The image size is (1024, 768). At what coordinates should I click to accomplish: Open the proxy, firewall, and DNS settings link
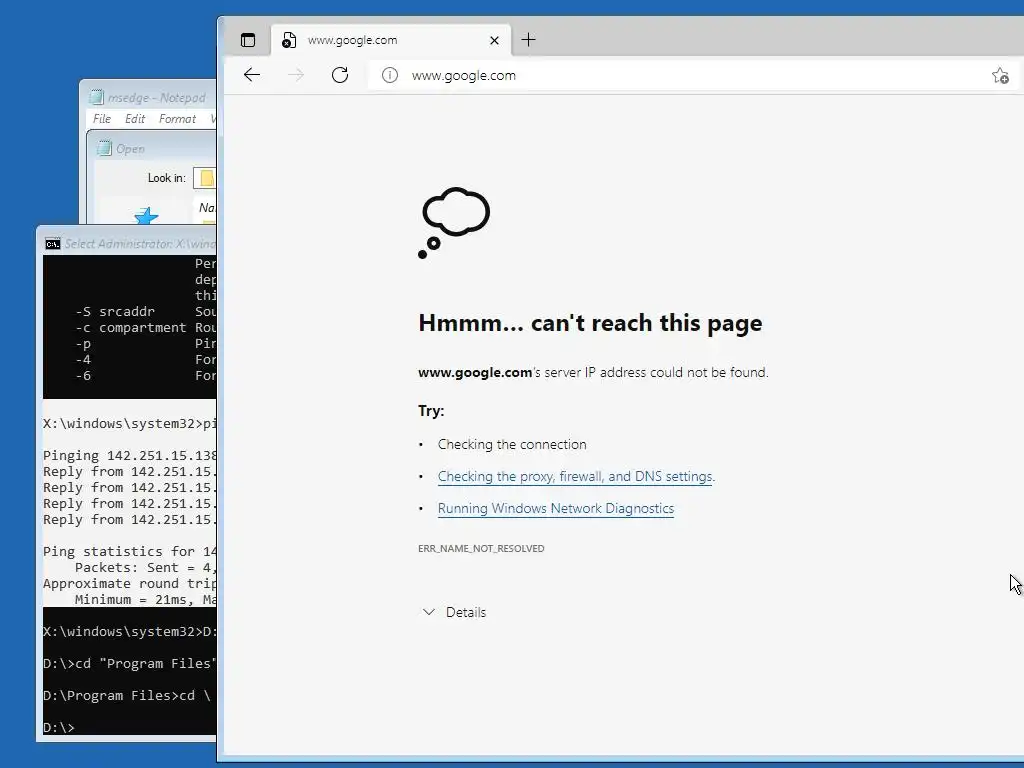[x=576, y=477]
